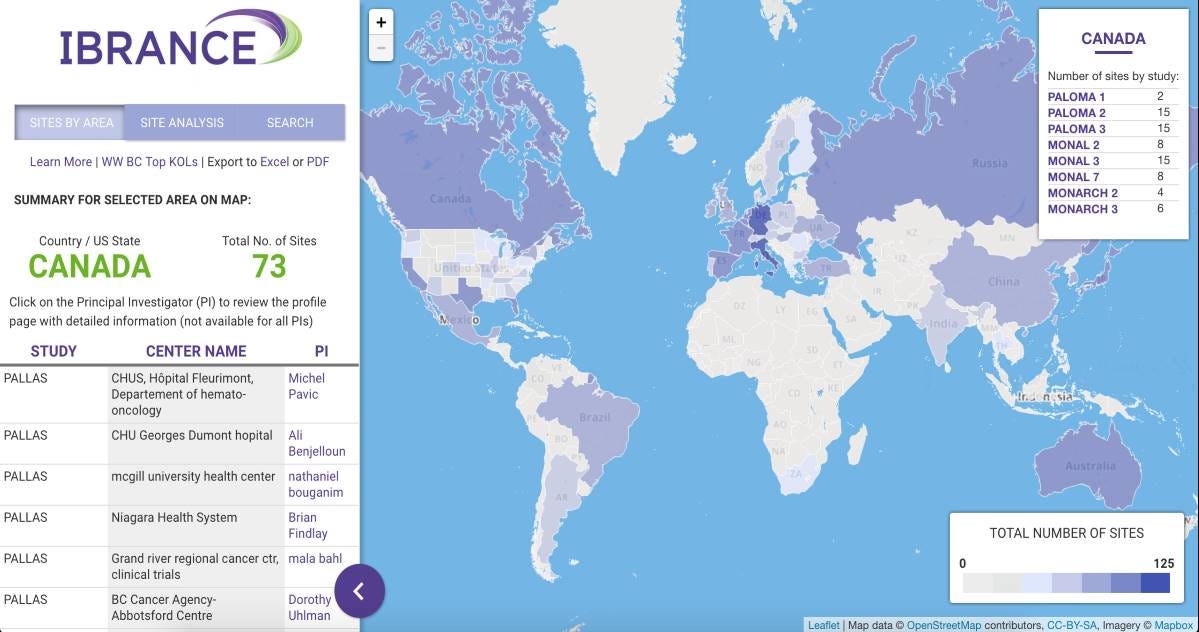Select Brazil on the map
Screen dimensions: 1199x632
[x=594, y=417]
